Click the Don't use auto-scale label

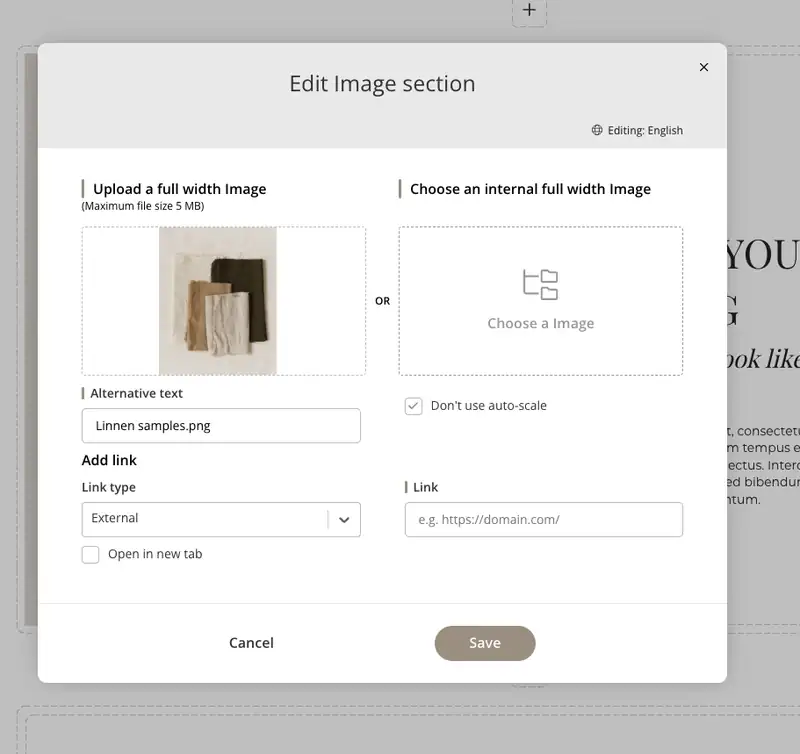tap(489, 406)
